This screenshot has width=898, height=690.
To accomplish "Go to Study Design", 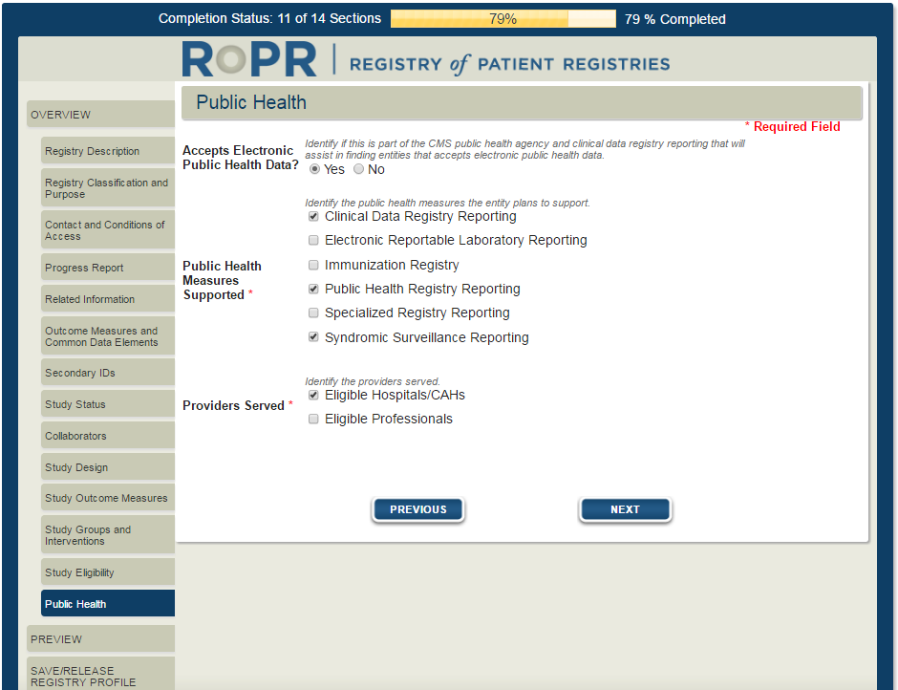I will [x=108, y=467].
